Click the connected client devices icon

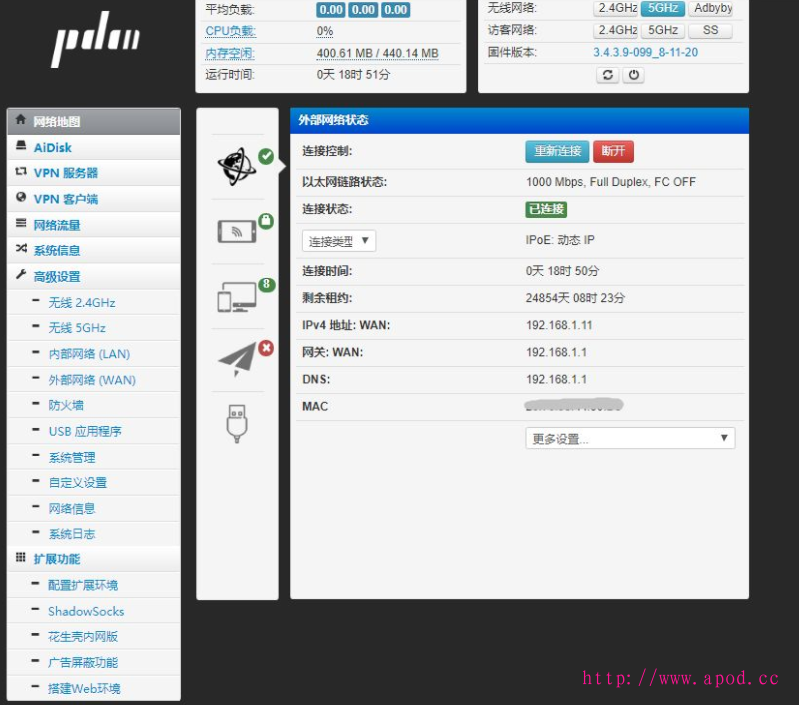237,296
